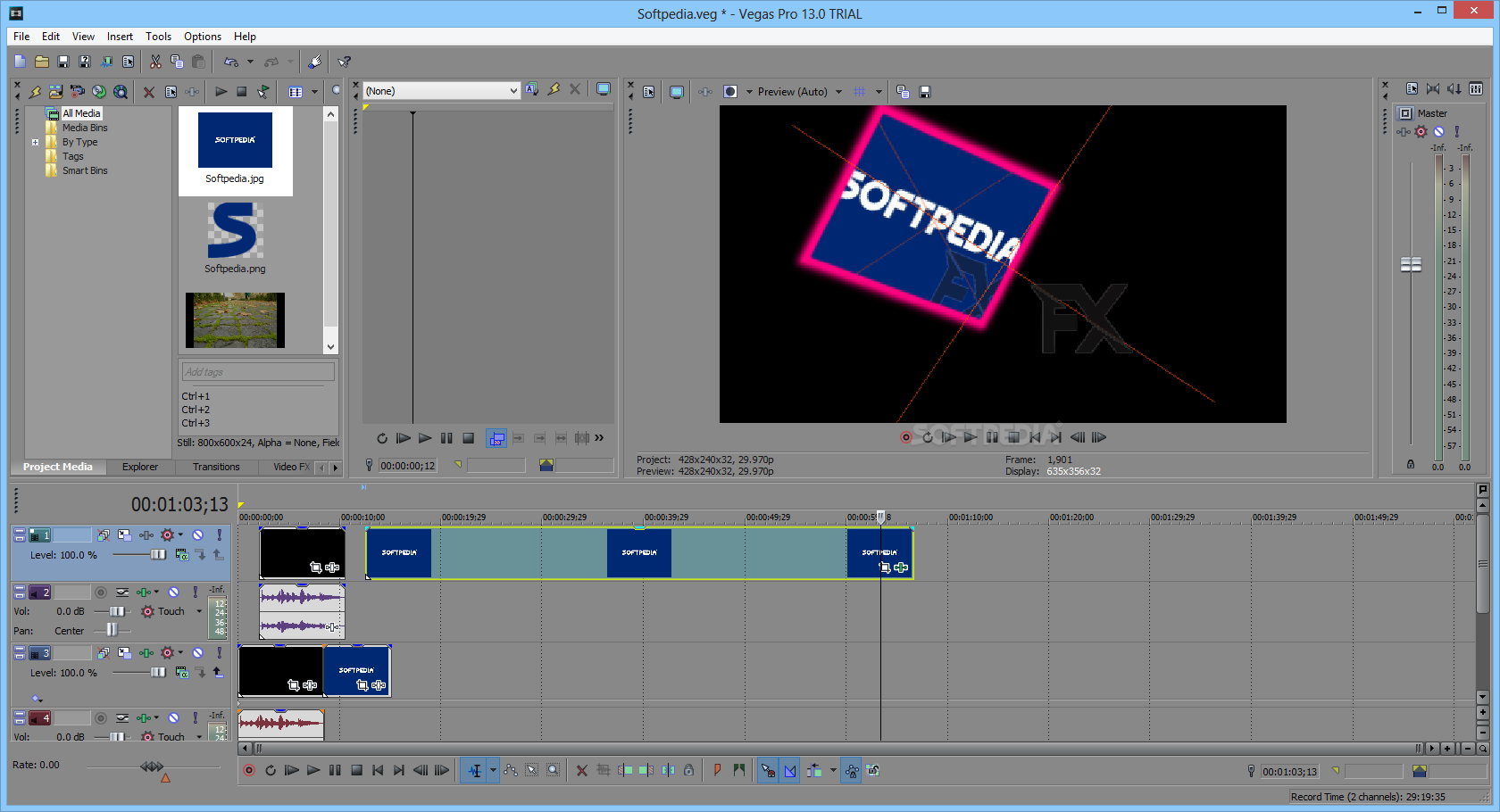This screenshot has height=812, width=1500.
Task: Open a project via folder icon
Action: pos(42,62)
